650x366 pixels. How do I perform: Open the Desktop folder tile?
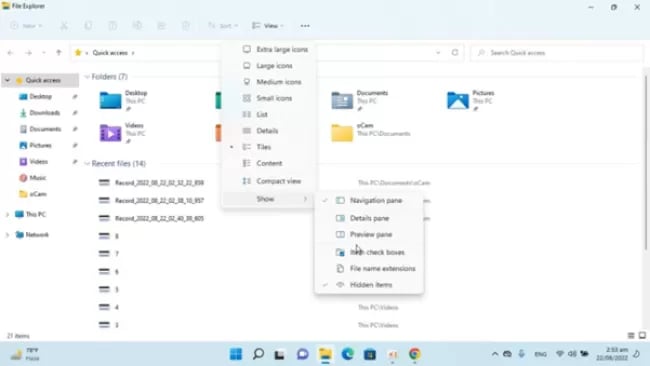point(124,101)
